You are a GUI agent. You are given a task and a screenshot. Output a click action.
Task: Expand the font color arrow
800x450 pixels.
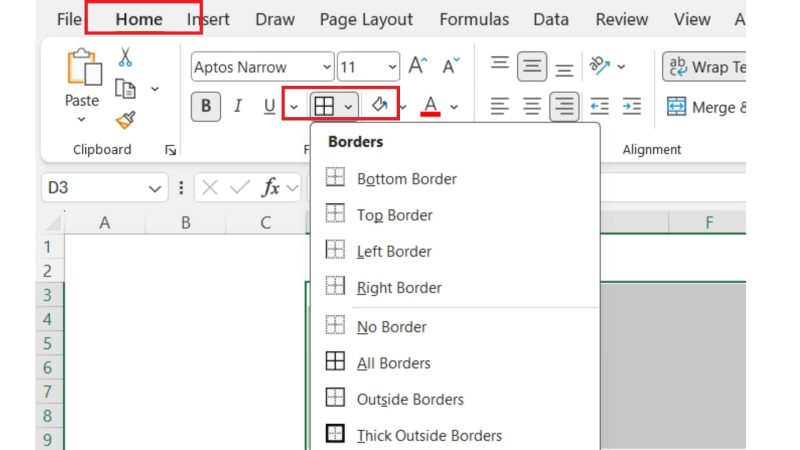click(454, 107)
